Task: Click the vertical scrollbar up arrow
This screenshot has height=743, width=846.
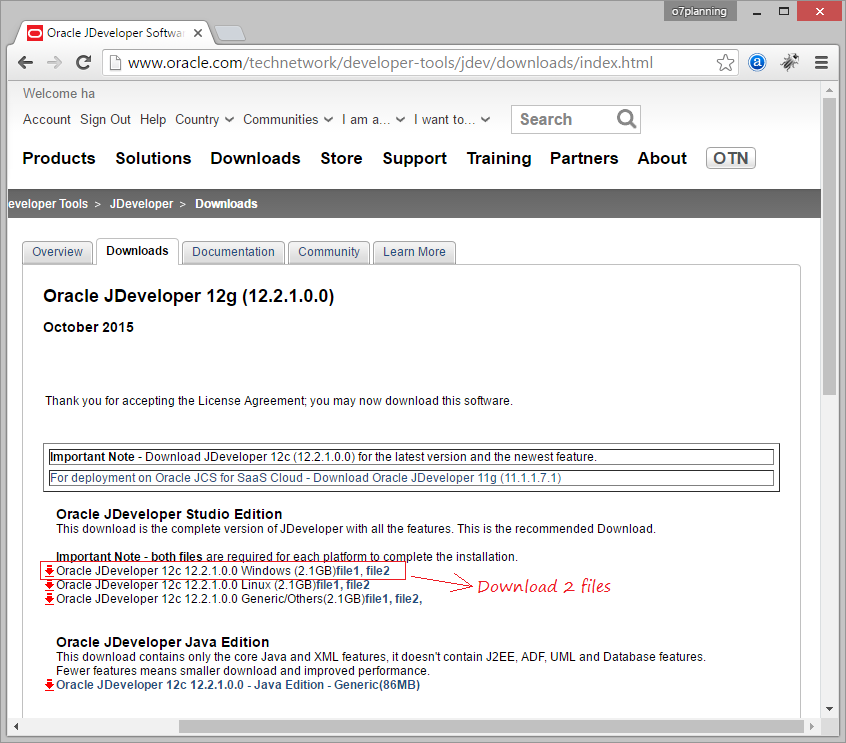Action: (x=829, y=90)
